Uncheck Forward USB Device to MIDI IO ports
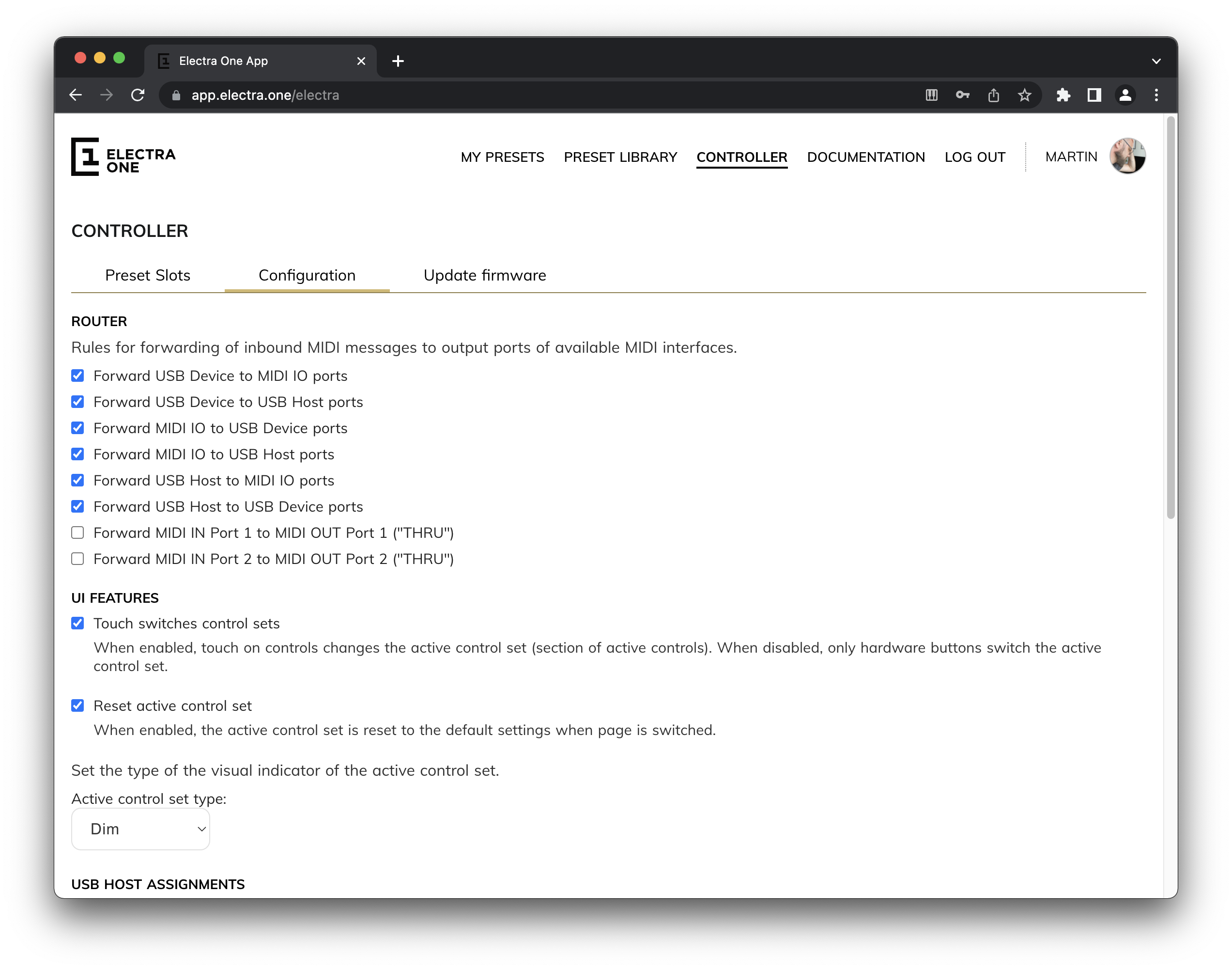Image resolution: width=1232 pixels, height=970 pixels. point(78,375)
